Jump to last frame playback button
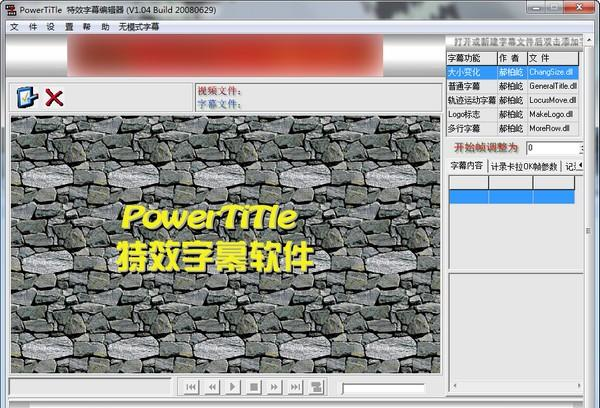Image resolution: width=600 pixels, height=408 pixels. [295, 387]
